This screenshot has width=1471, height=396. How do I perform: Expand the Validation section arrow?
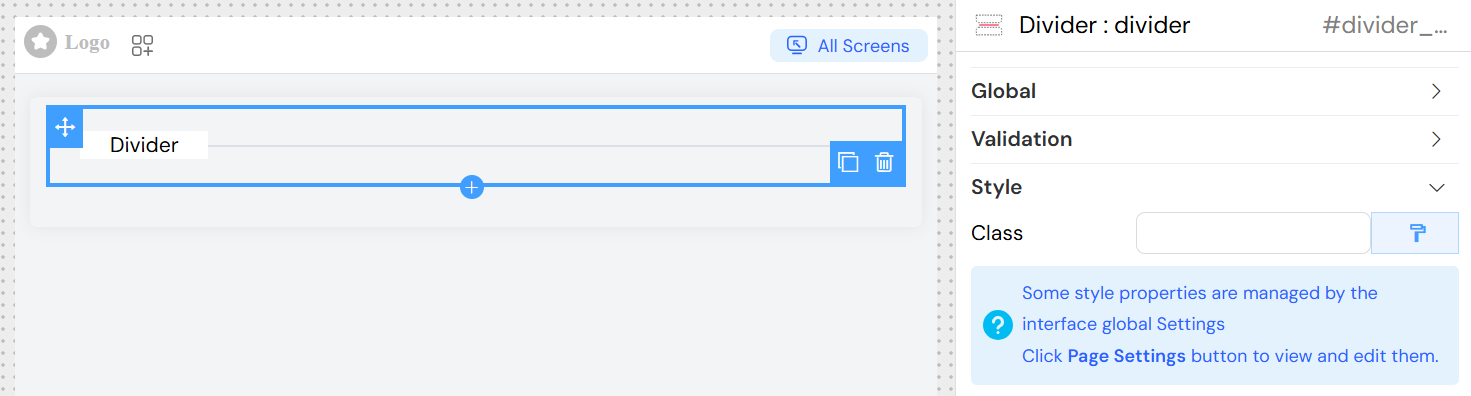(1437, 139)
